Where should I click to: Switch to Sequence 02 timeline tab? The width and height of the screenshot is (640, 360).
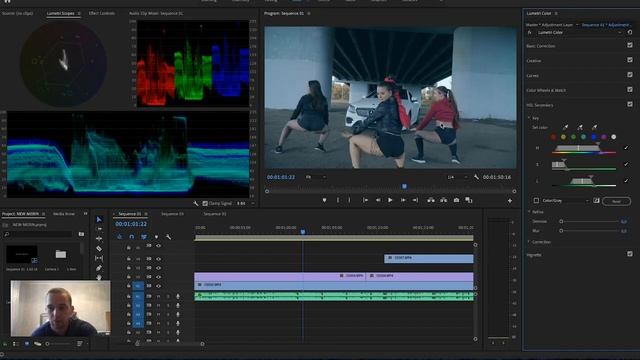(x=215, y=214)
